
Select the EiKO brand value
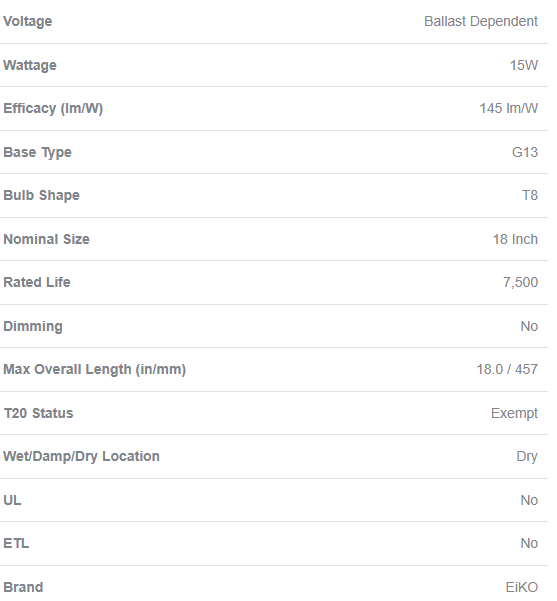[x=522, y=587]
